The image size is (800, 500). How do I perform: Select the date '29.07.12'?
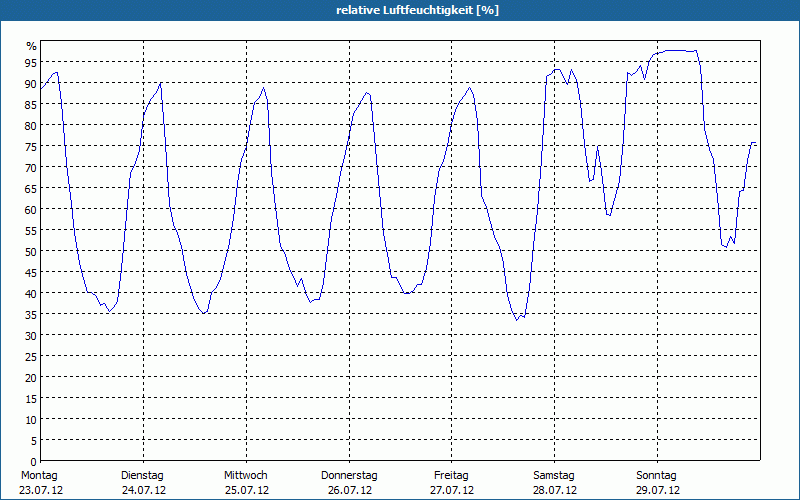point(658,490)
